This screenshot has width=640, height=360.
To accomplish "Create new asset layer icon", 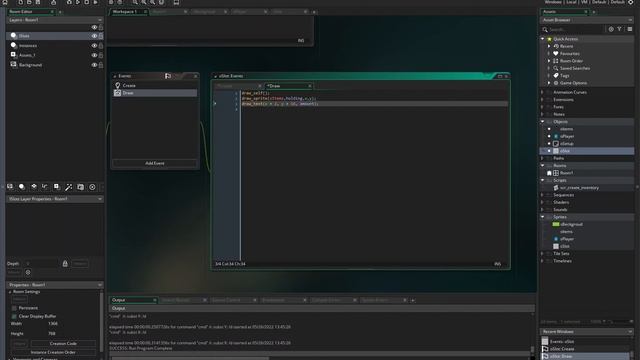I will coord(57,187).
